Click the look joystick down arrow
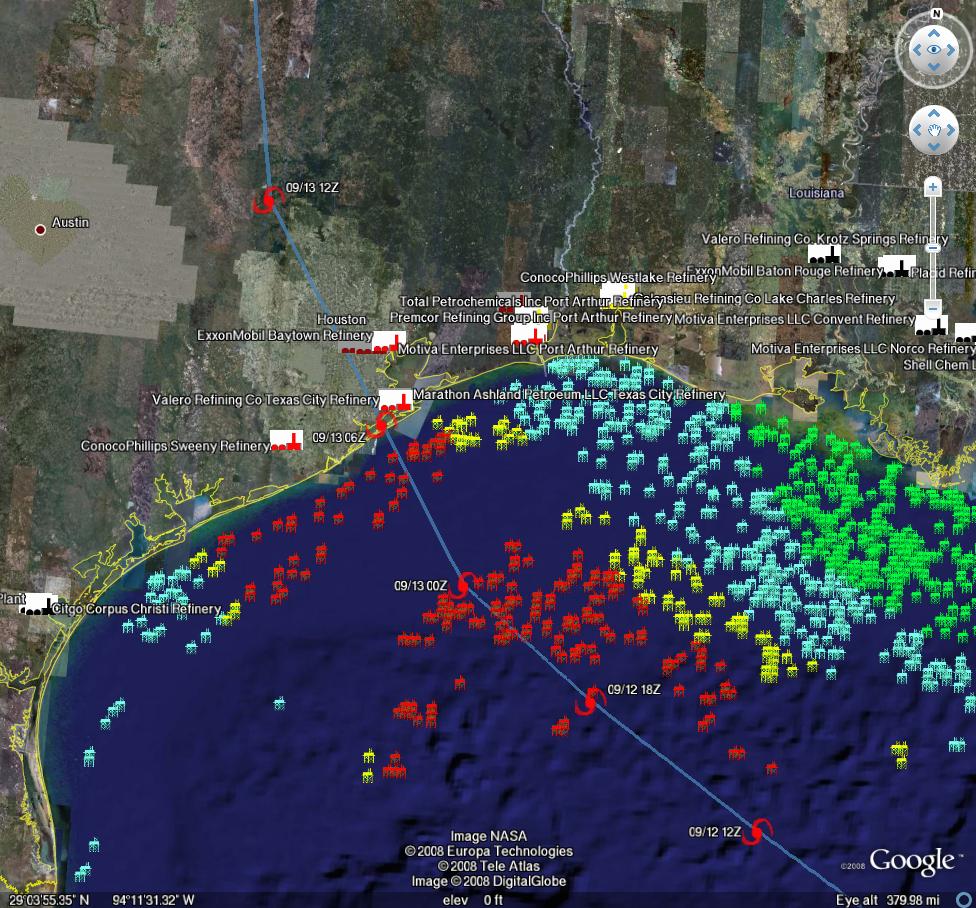The width and height of the screenshot is (976, 908). click(934, 67)
